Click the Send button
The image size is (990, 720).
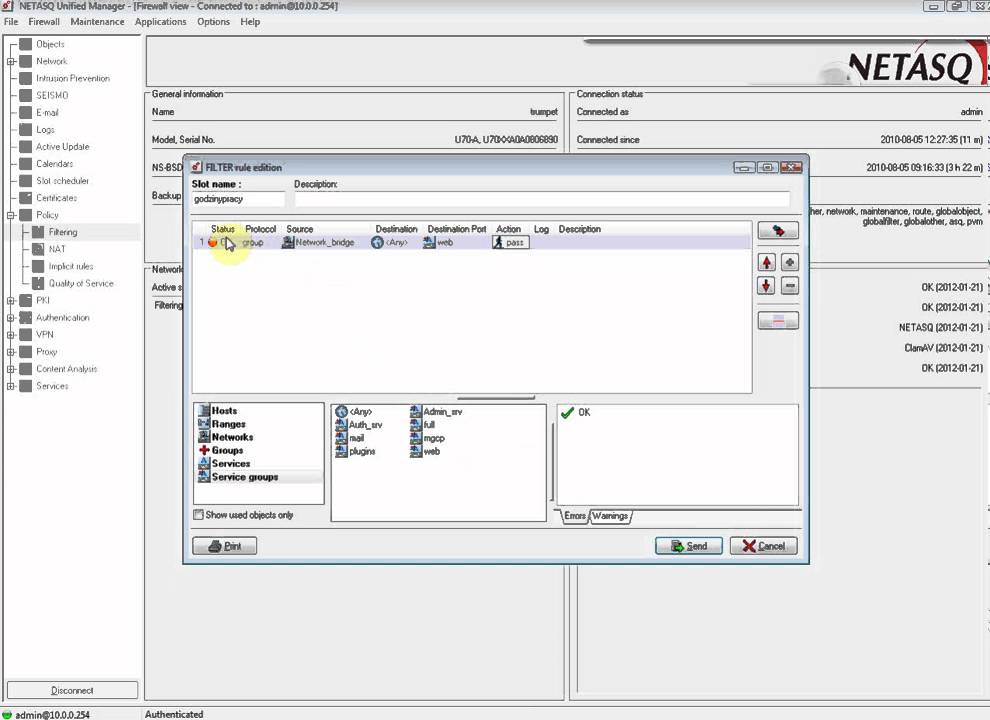coord(688,546)
